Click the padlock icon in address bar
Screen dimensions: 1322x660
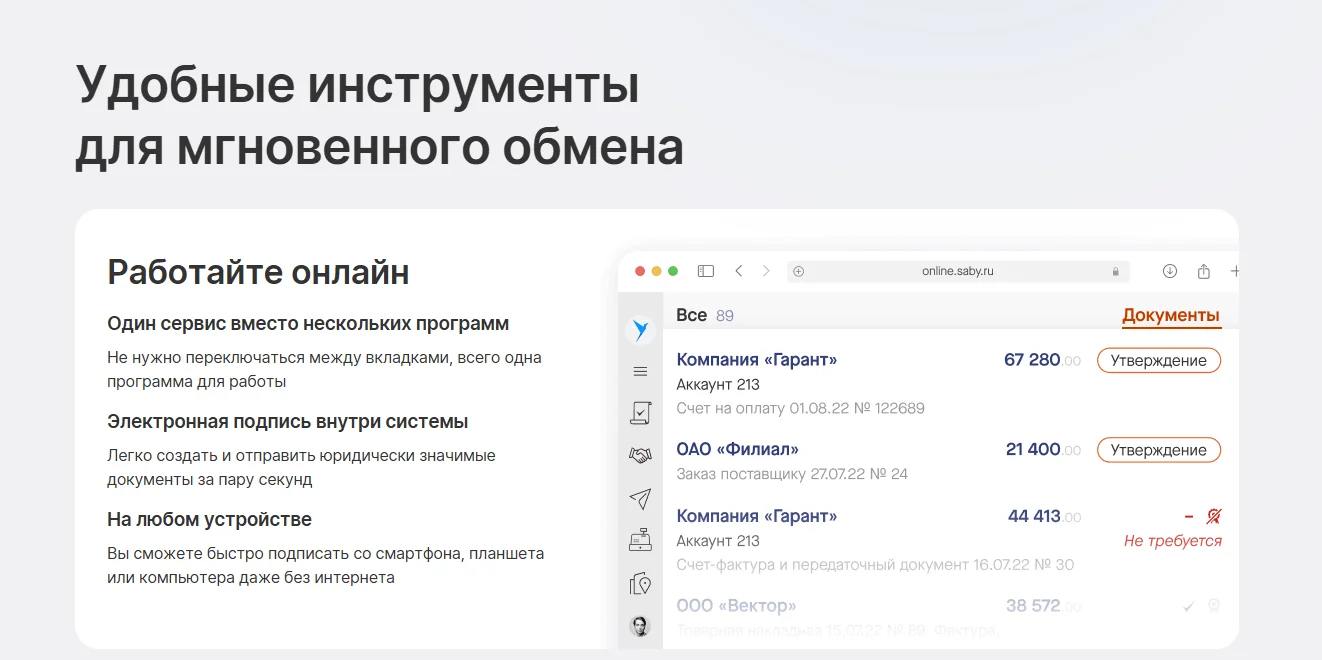pyautogui.click(x=1116, y=271)
